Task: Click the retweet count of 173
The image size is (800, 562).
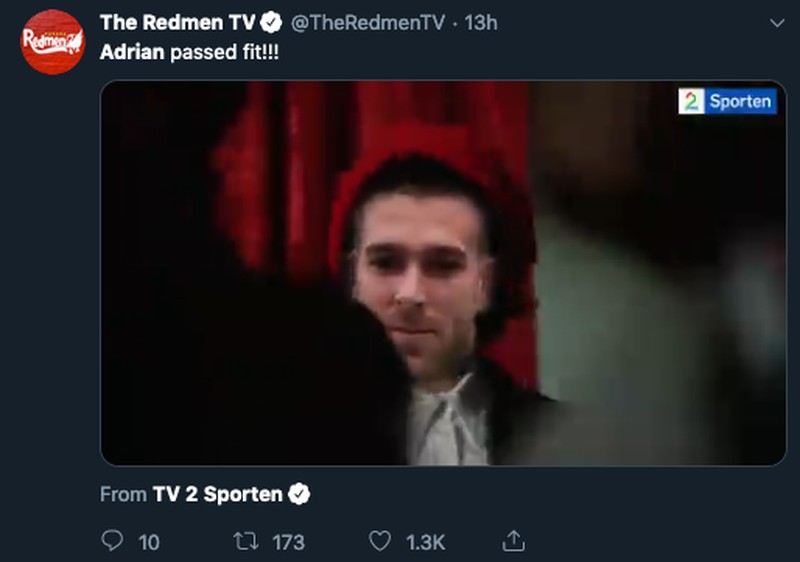Action: click(x=288, y=542)
